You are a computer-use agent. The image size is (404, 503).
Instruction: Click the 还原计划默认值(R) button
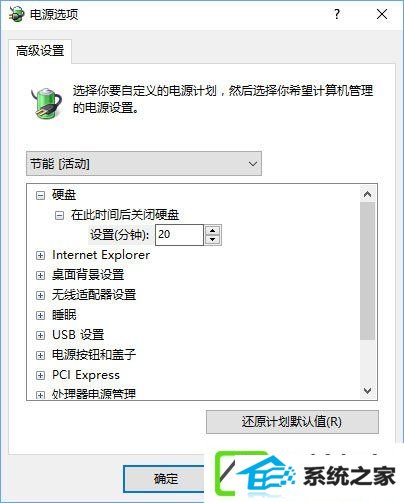(x=292, y=422)
